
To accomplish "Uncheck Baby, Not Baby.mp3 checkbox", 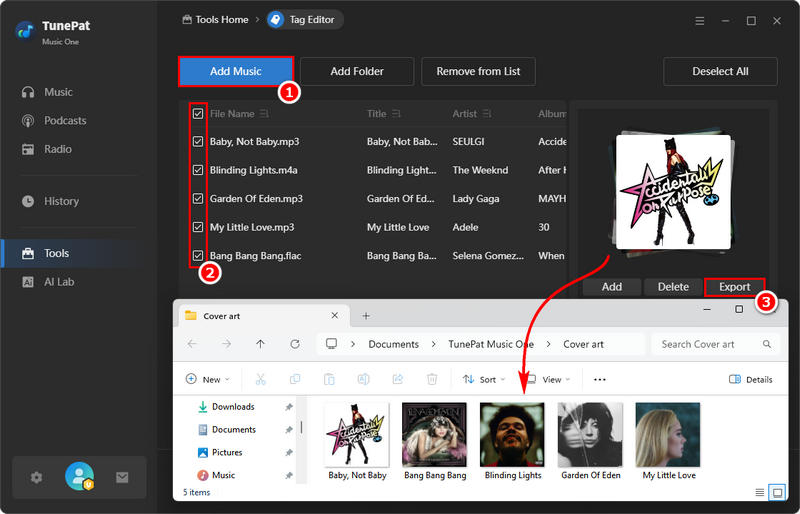I will pyautogui.click(x=198, y=141).
